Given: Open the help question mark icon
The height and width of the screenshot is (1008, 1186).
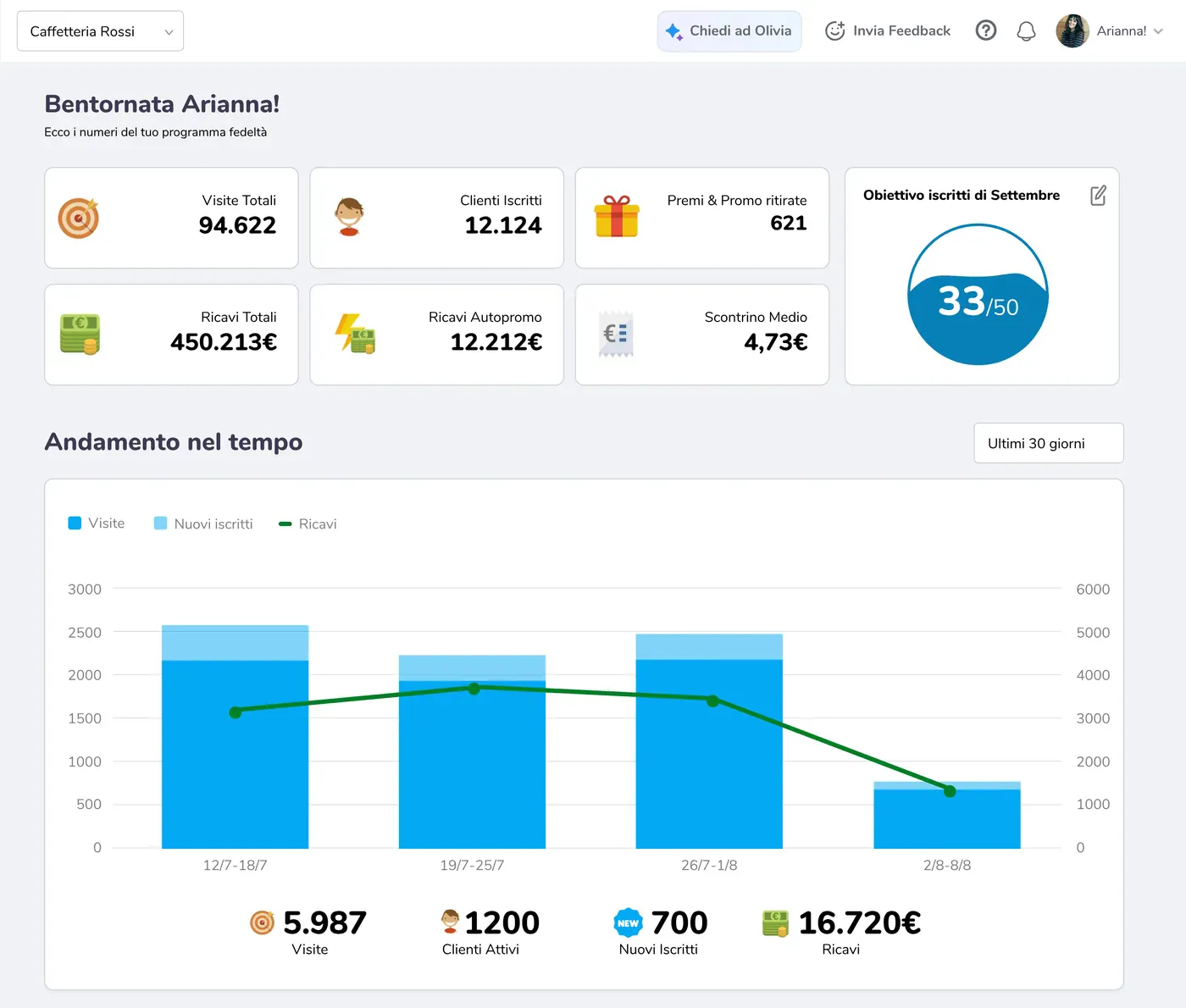Looking at the screenshot, I should (986, 30).
